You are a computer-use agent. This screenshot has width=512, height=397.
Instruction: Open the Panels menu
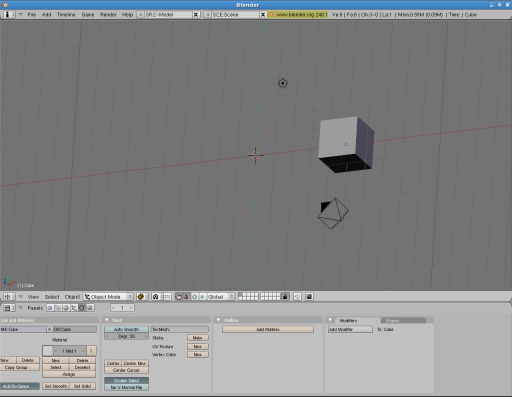35,308
